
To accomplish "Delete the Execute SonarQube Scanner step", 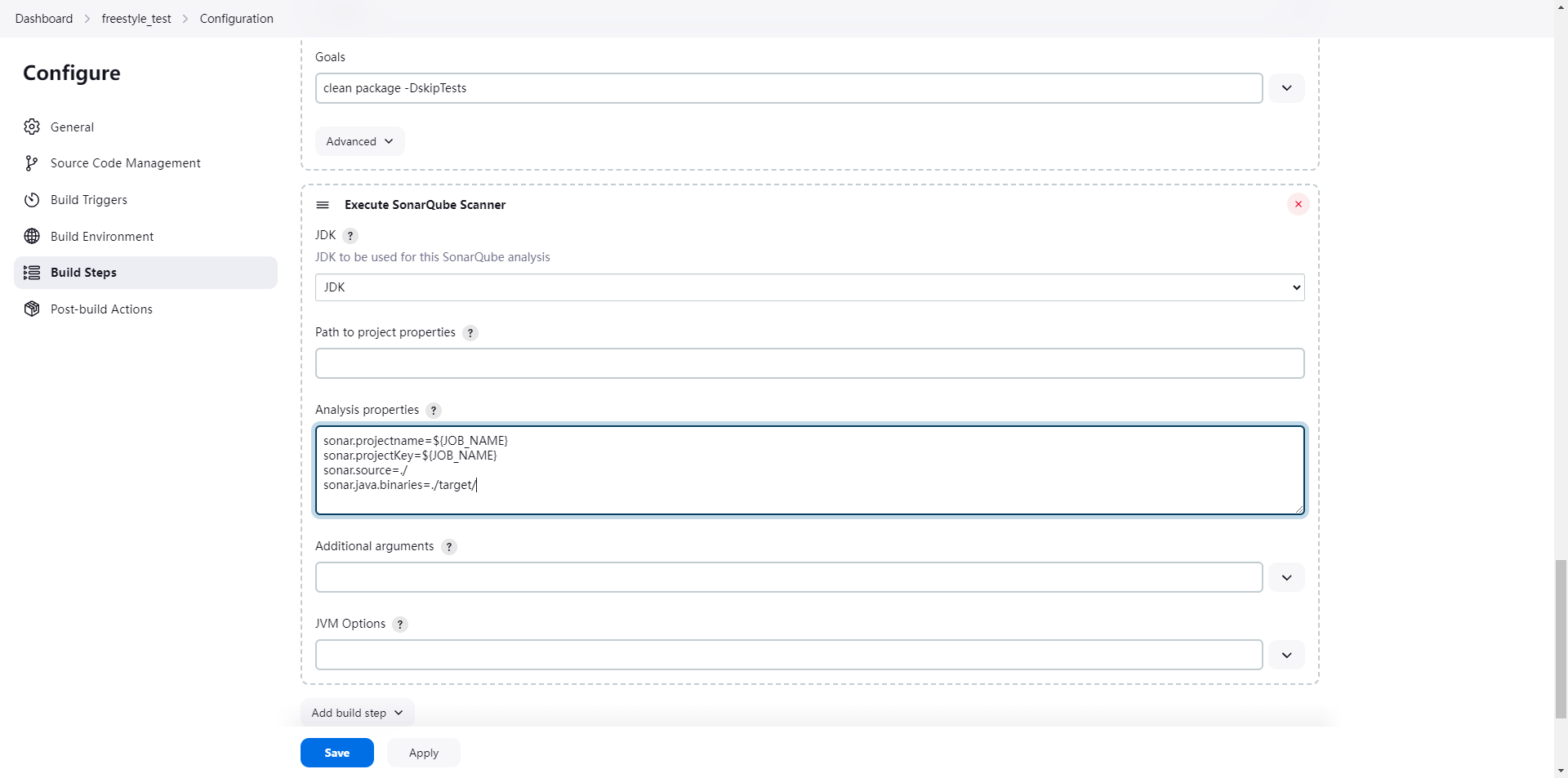I will point(1298,204).
